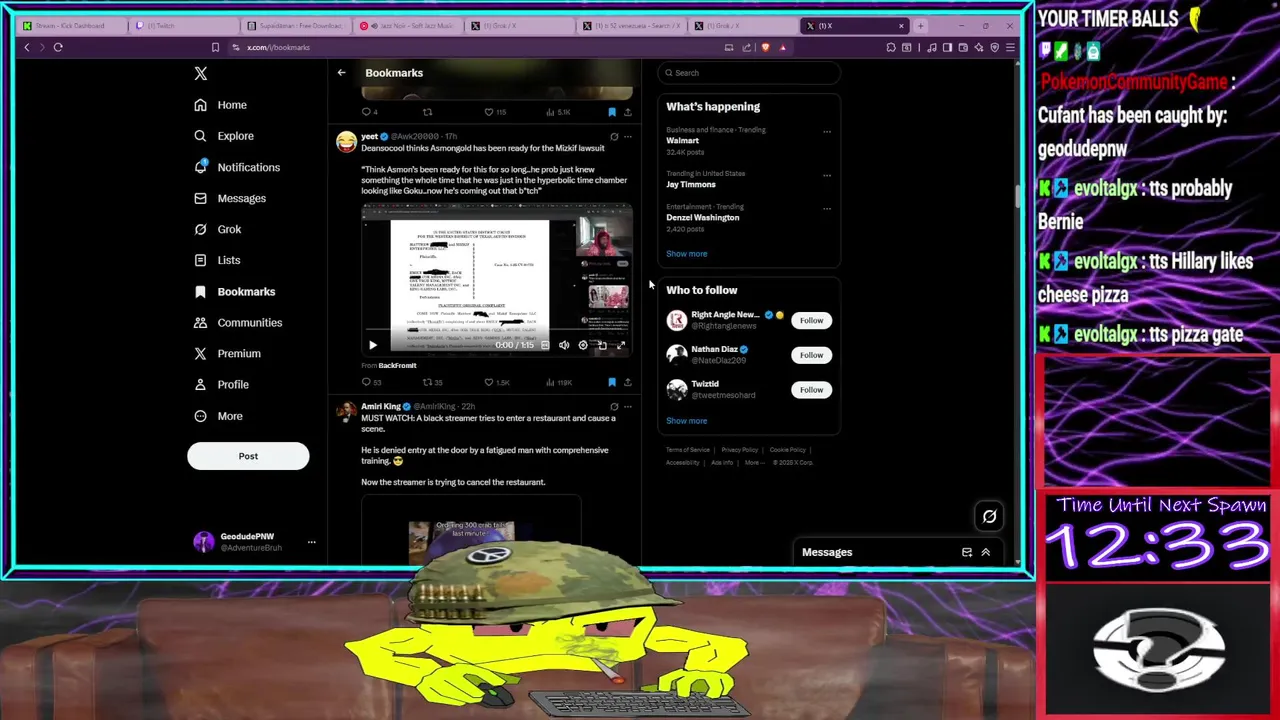Open options for Walmart trend
Image resolution: width=1280 pixels, height=720 pixels.
(827, 131)
